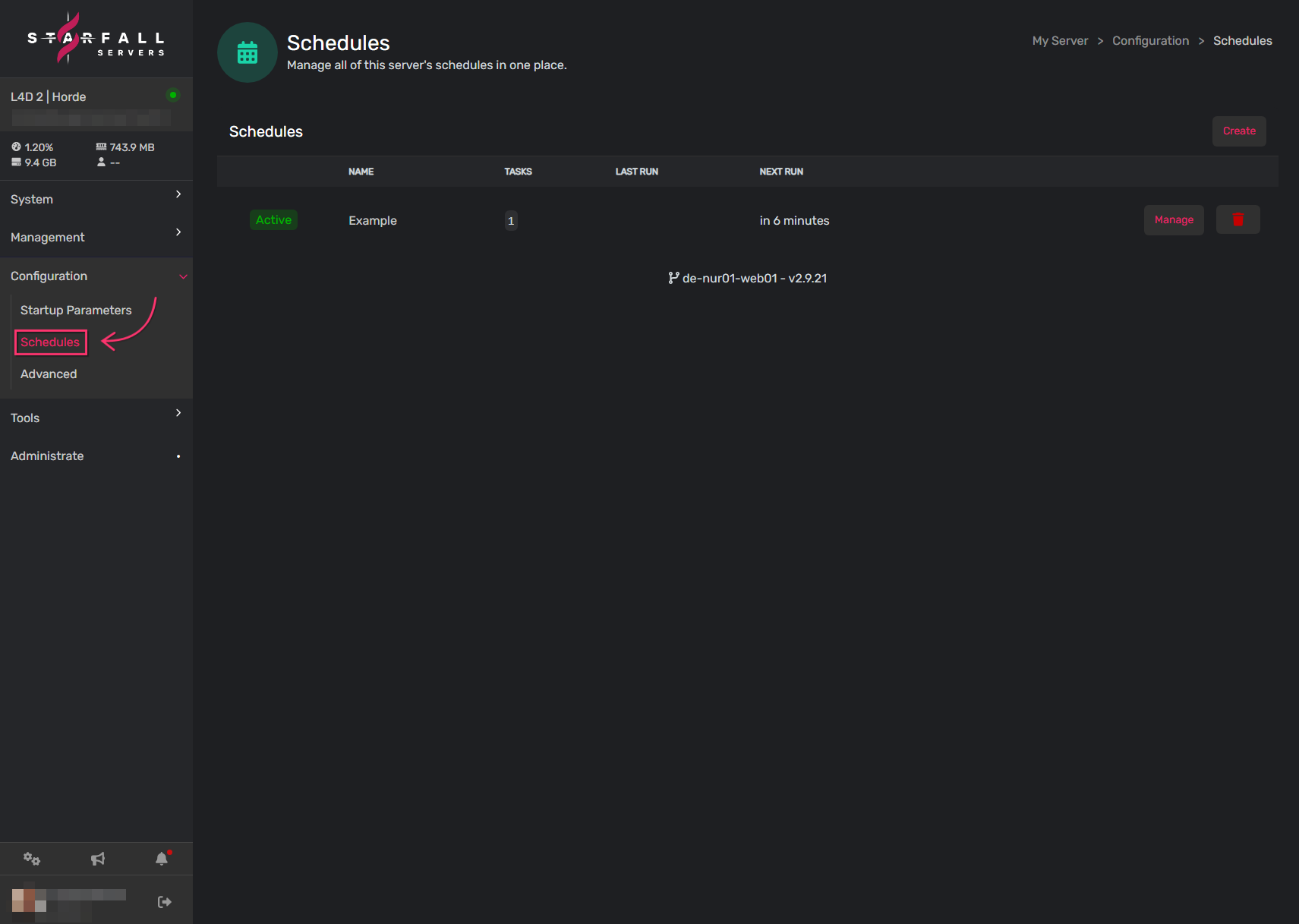Select Schedules in the sidebar
Screen dimensions: 1299x924
click(x=50, y=342)
